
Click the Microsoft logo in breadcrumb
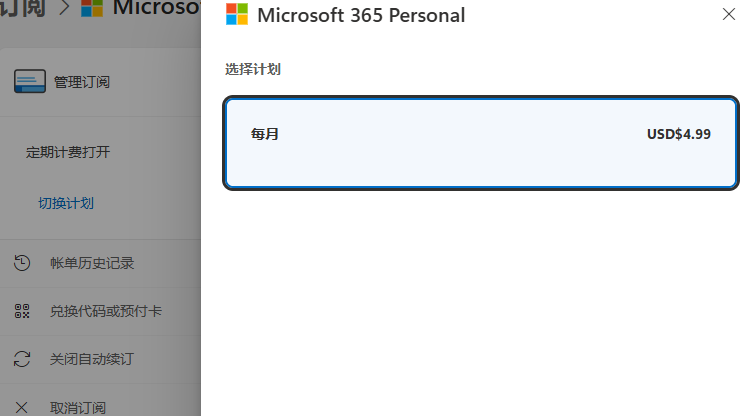92,8
